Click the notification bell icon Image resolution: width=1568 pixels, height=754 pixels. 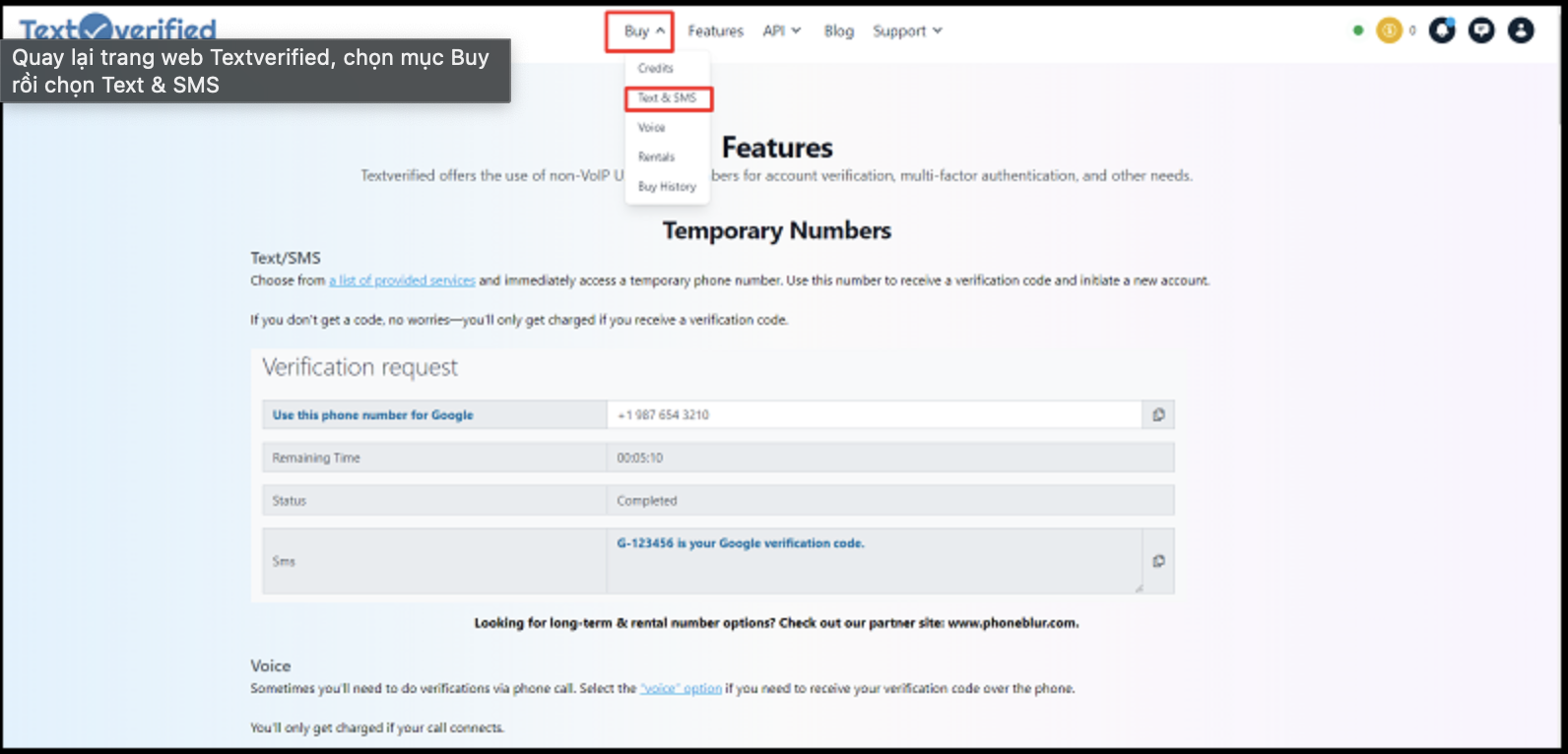[x=1442, y=31]
